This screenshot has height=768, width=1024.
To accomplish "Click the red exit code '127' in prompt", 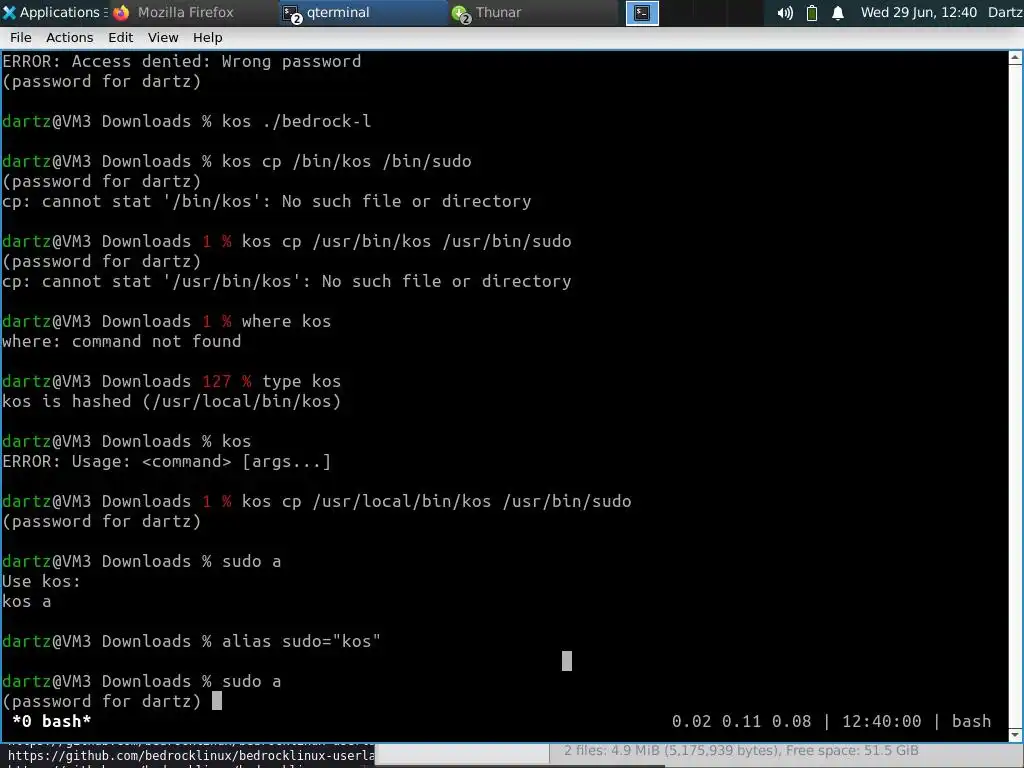I will coord(217,381).
